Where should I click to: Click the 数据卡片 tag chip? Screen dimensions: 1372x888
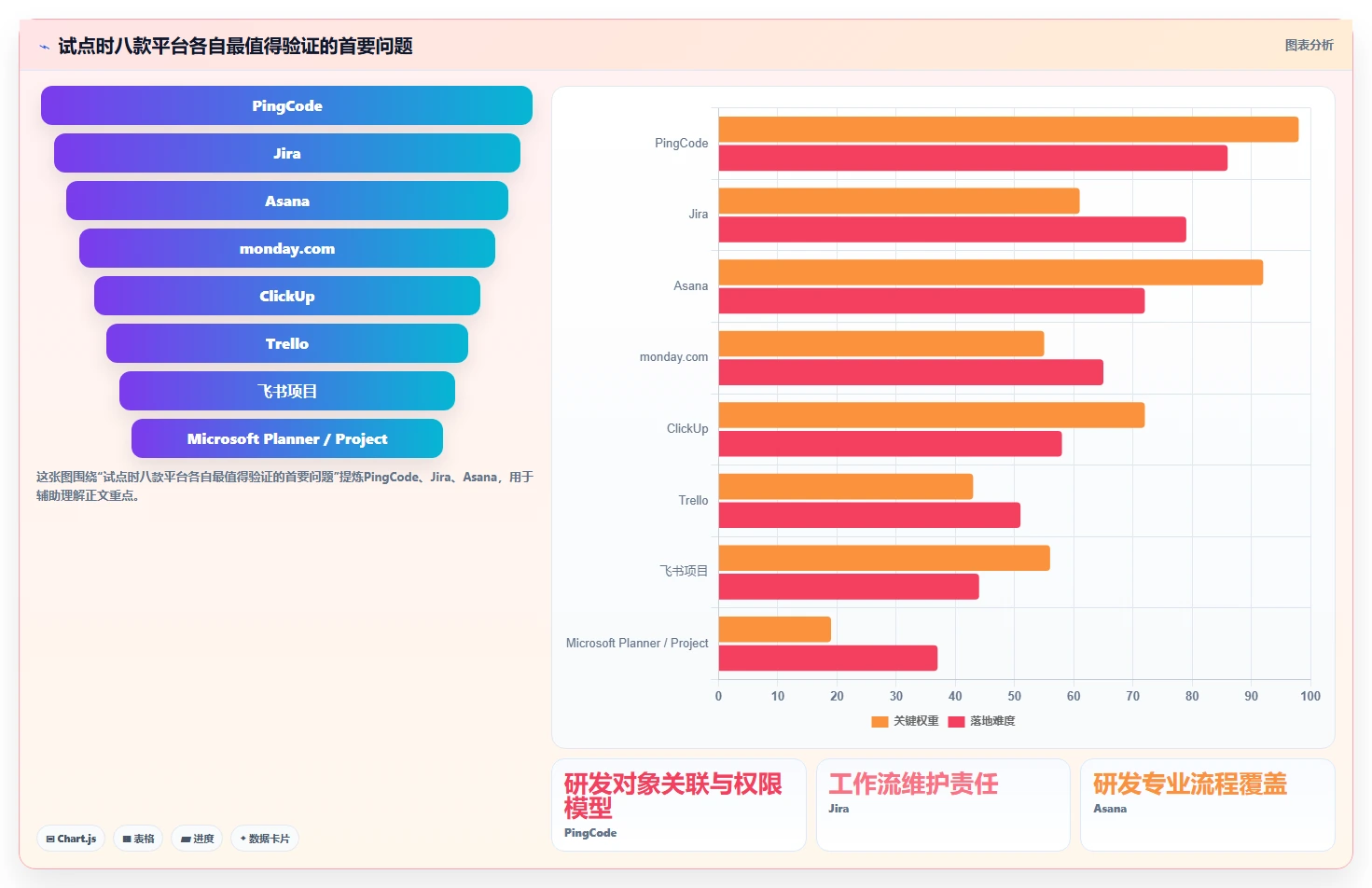[x=265, y=839]
